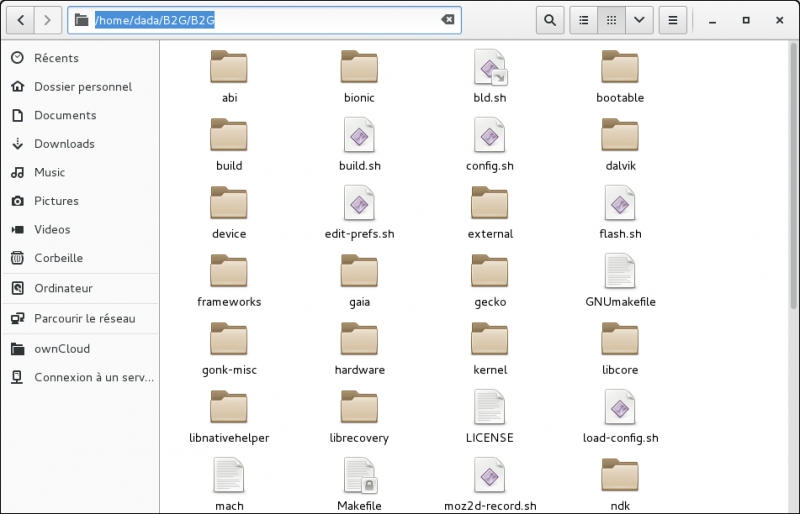Viewport: 800px width, 514px height.
Task: Select the load-config.sh script icon
Action: (620, 406)
